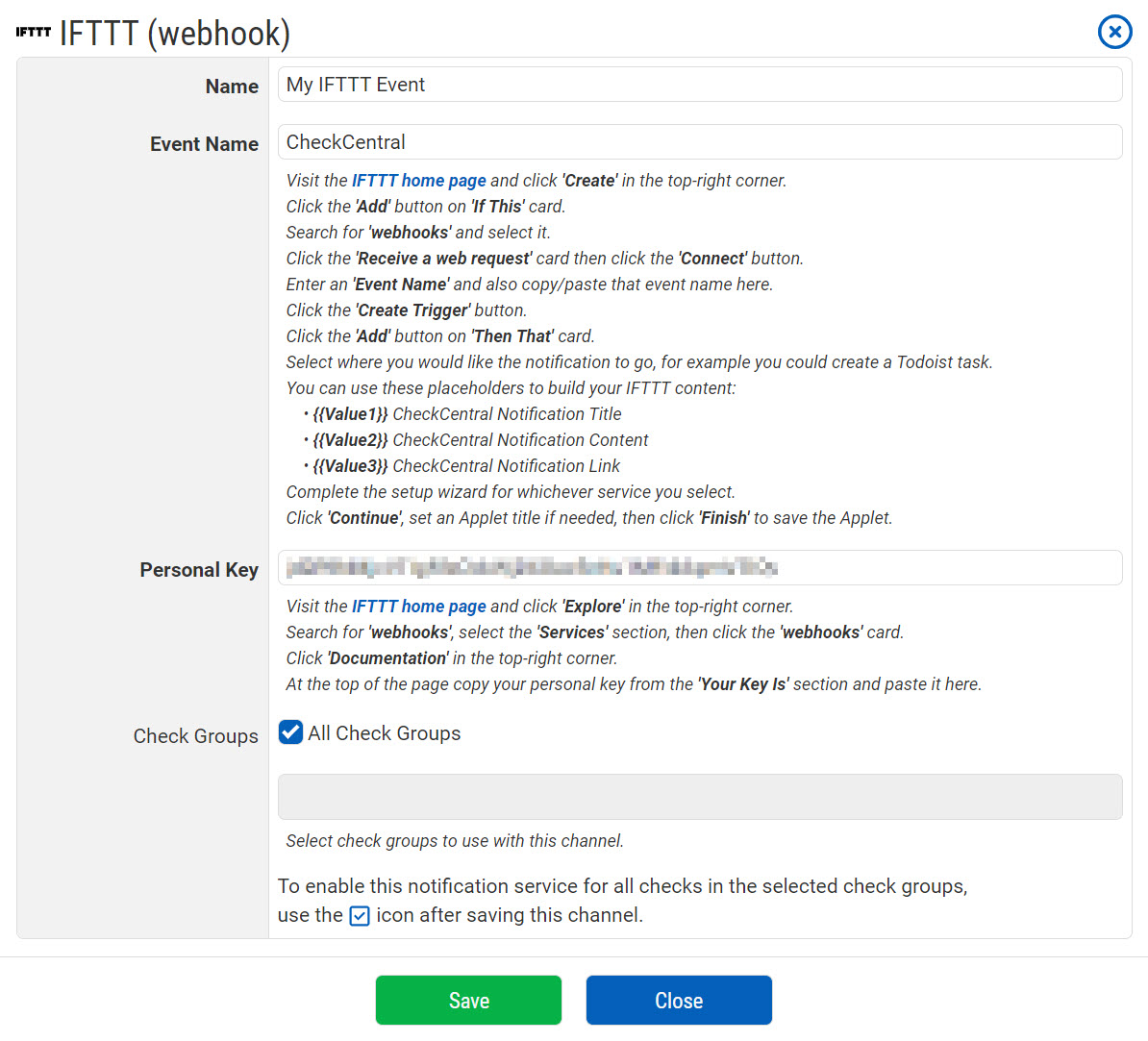The height and width of the screenshot is (1041, 1148).
Task: Select the blurred Personal Key input field
Action: click(x=699, y=568)
